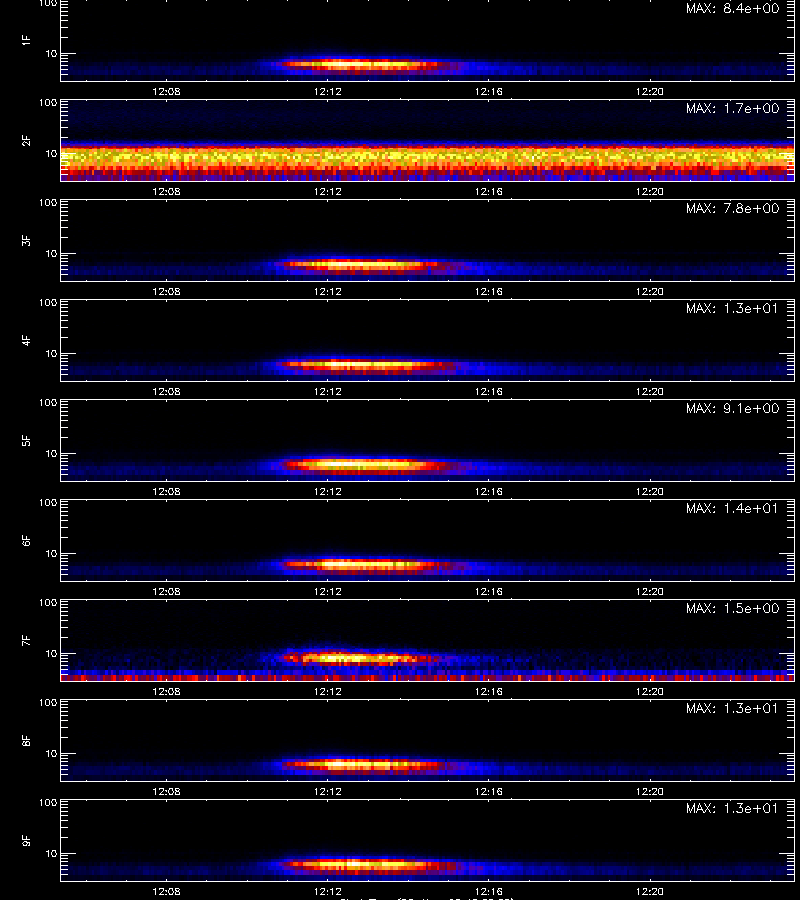Click the '12:08' tick label under the 9F panel
The image size is (800, 900).
pyautogui.click(x=166, y=891)
